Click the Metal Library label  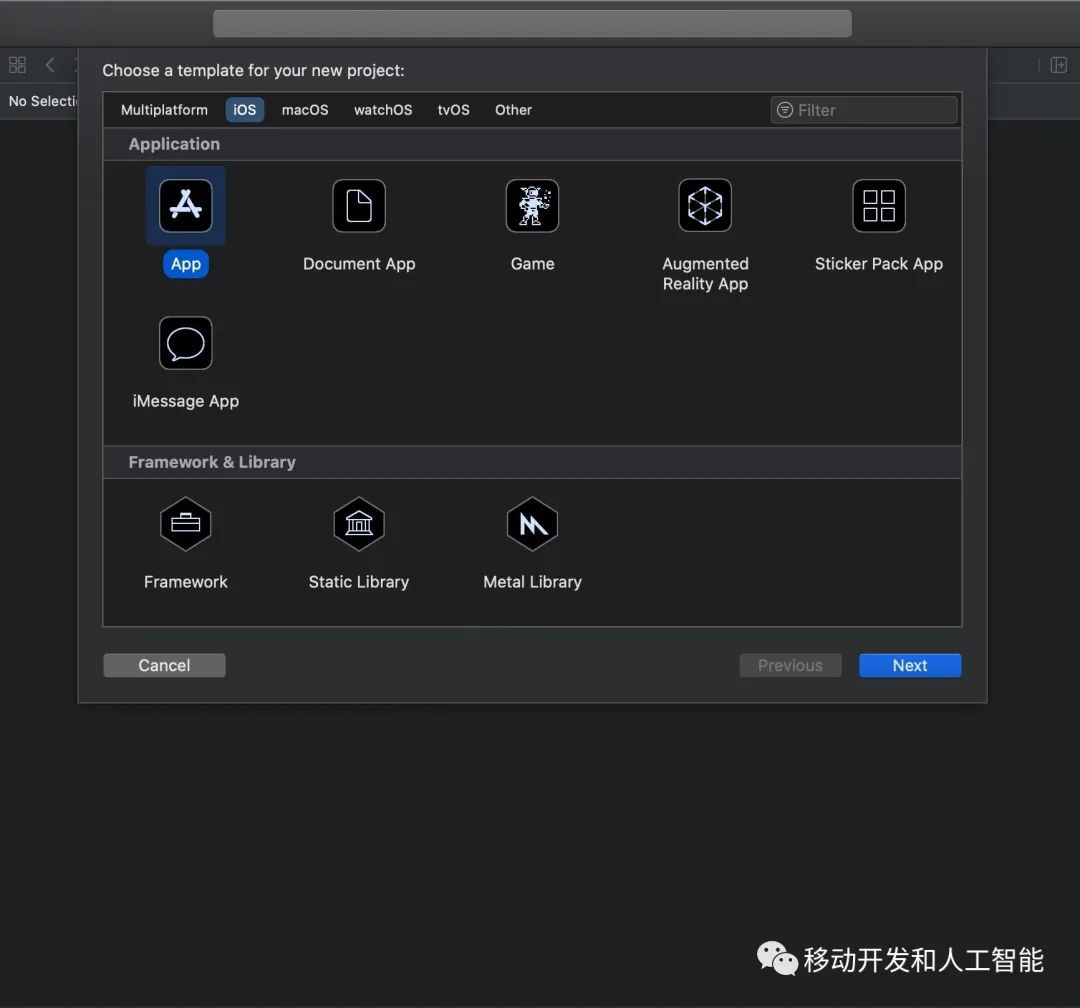point(532,582)
